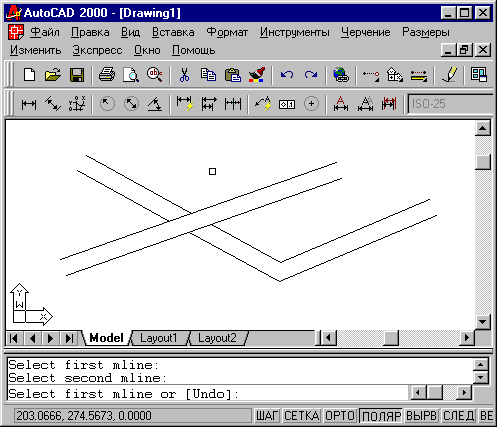Click the Undo arrow icon
497x427 pixels.
coord(287,75)
